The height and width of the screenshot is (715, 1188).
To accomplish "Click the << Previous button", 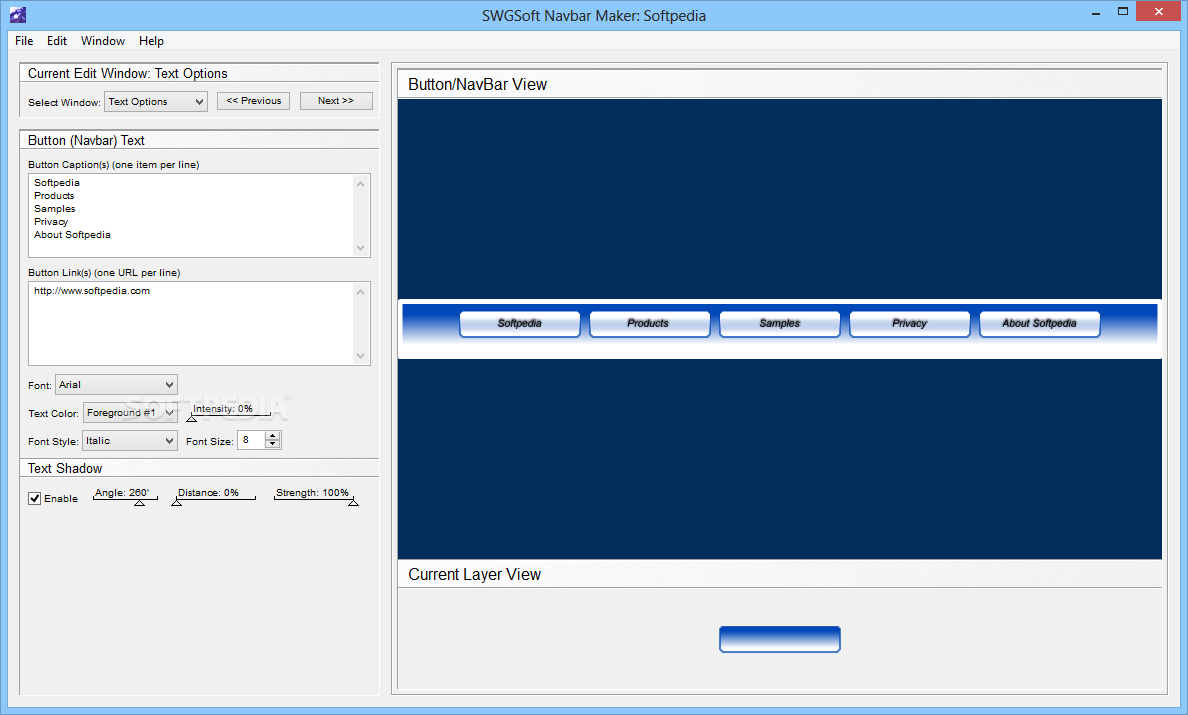I will 253,101.
